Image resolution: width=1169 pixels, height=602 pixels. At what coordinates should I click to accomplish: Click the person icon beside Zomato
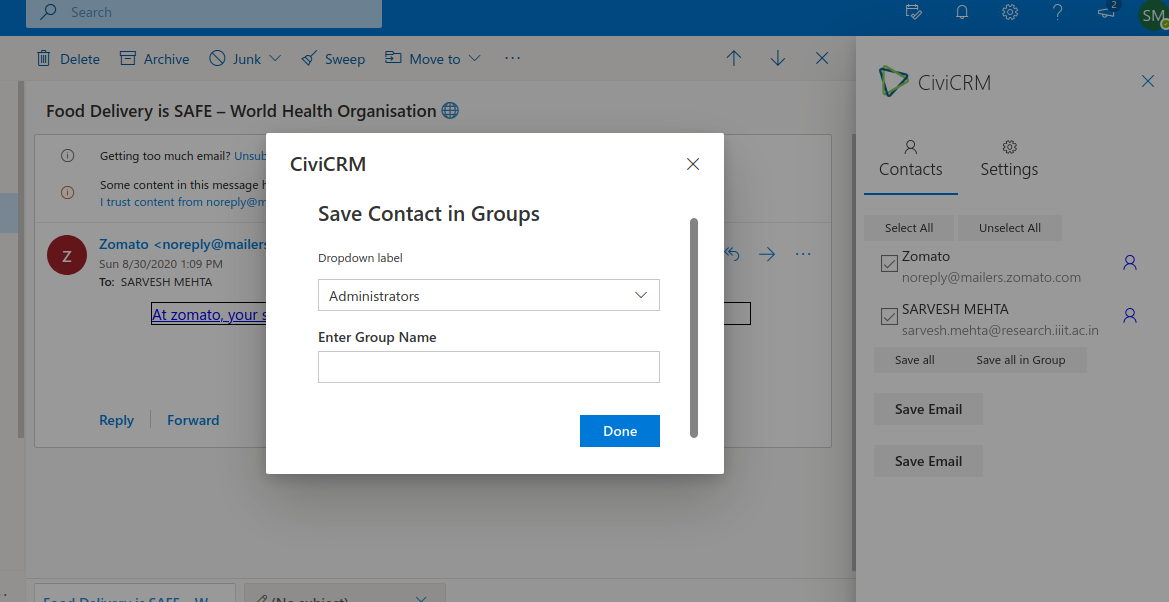tap(1129, 263)
